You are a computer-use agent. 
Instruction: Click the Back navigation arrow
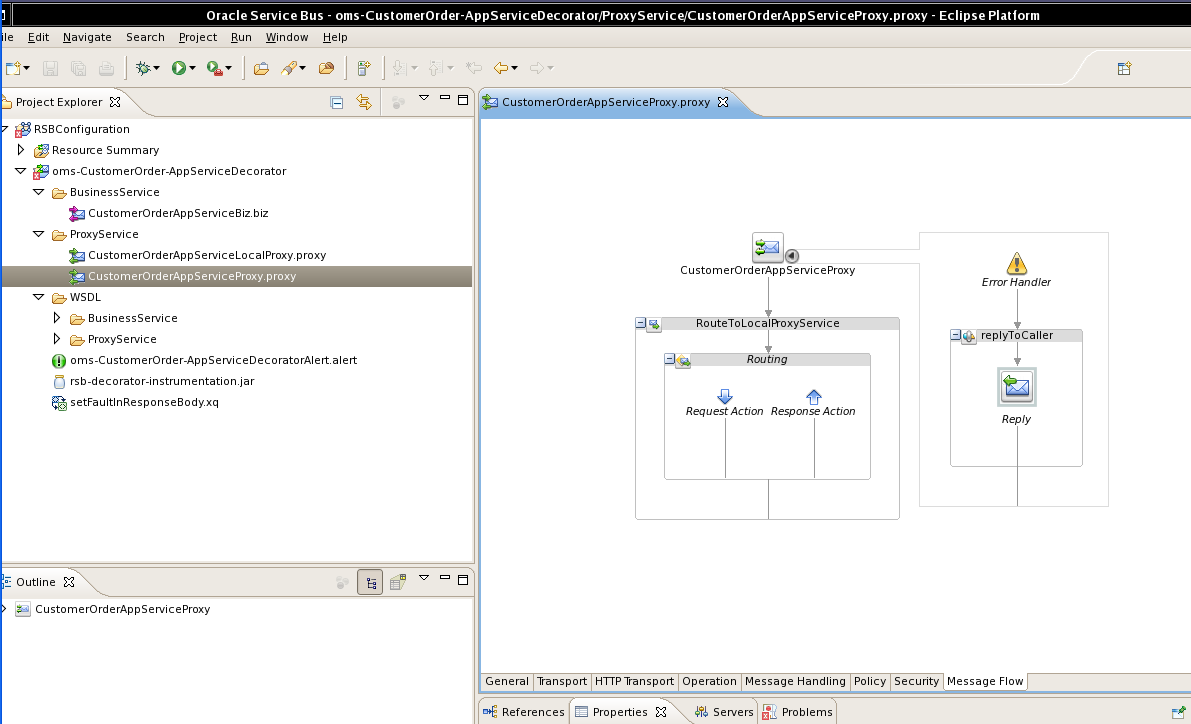[x=501, y=68]
